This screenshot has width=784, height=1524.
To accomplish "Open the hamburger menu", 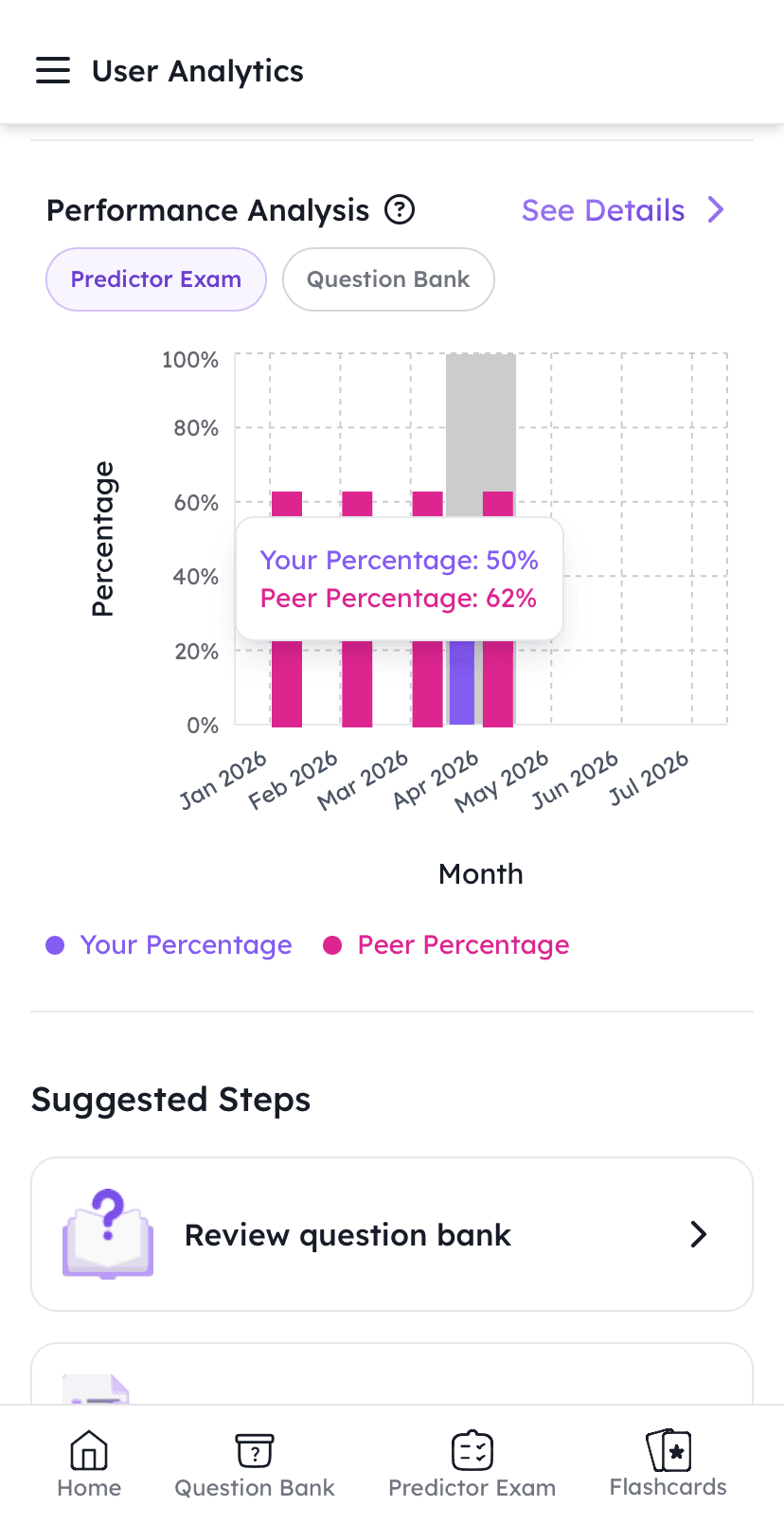I will pos(53,71).
